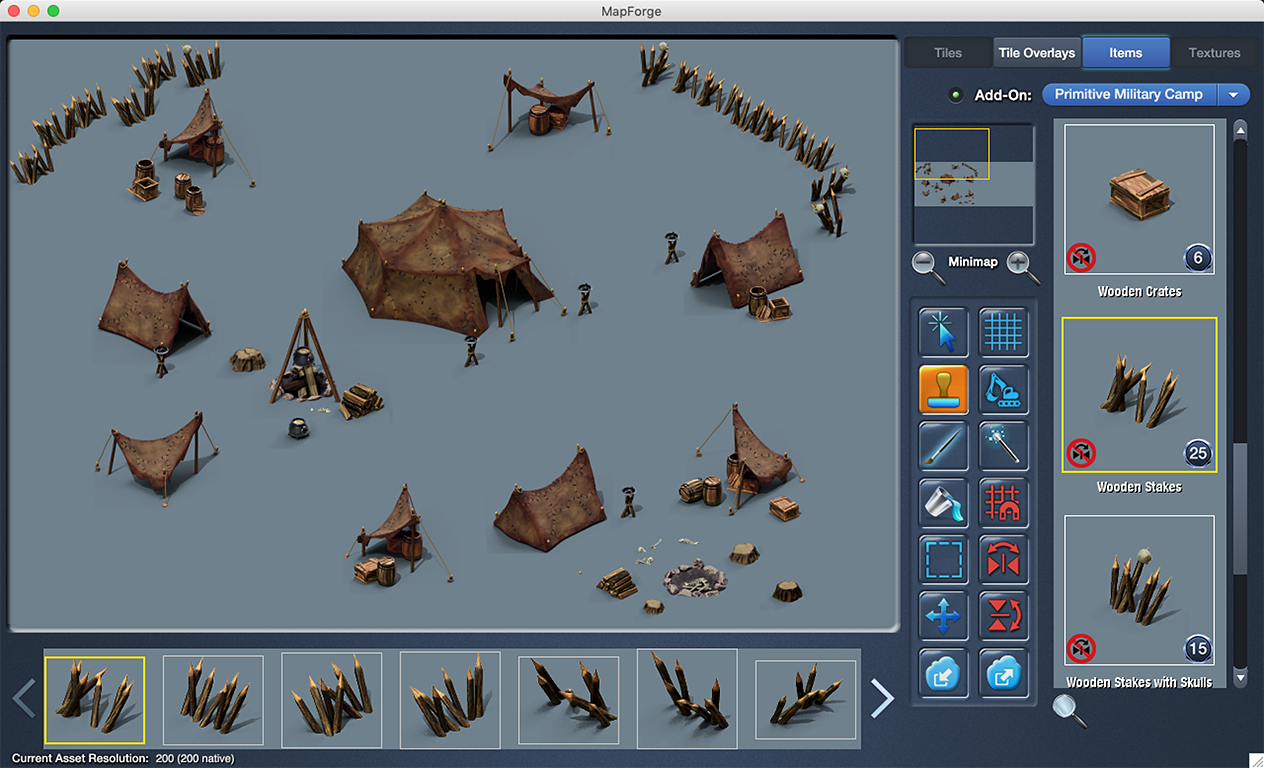The image size is (1264, 768).
Task: Go to next variants with right arrow
Action: 882,698
